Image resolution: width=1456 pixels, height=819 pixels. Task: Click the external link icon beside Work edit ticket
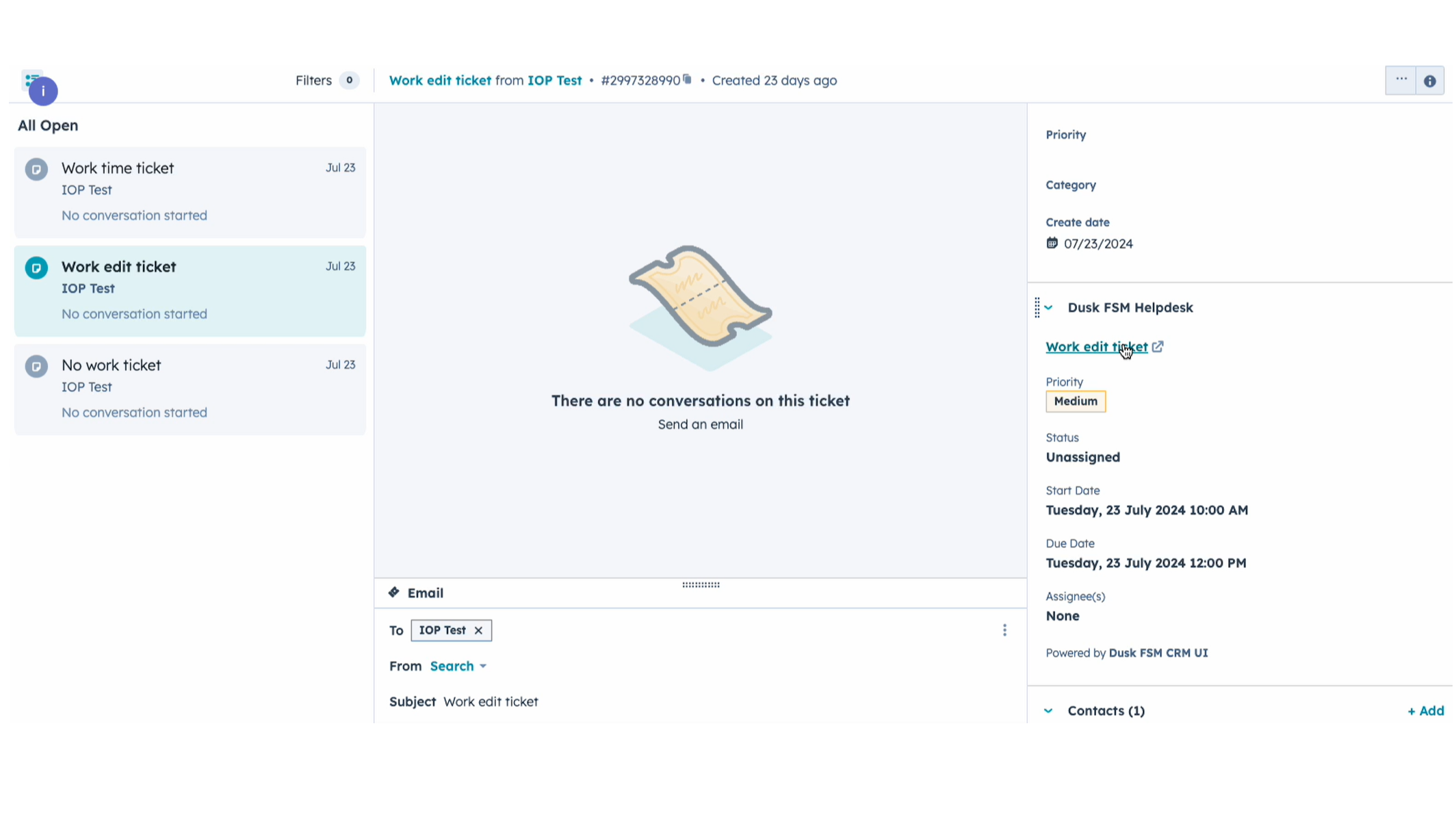pyautogui.click(x=1158, y=347)
